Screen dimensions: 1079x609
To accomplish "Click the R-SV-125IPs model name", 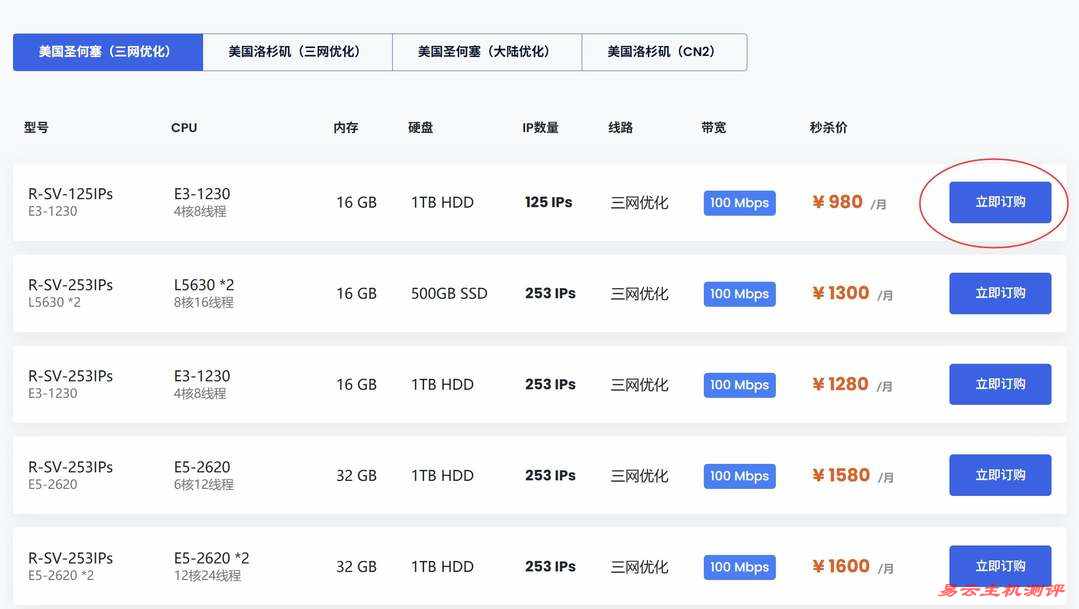I will tap(70, 194).
